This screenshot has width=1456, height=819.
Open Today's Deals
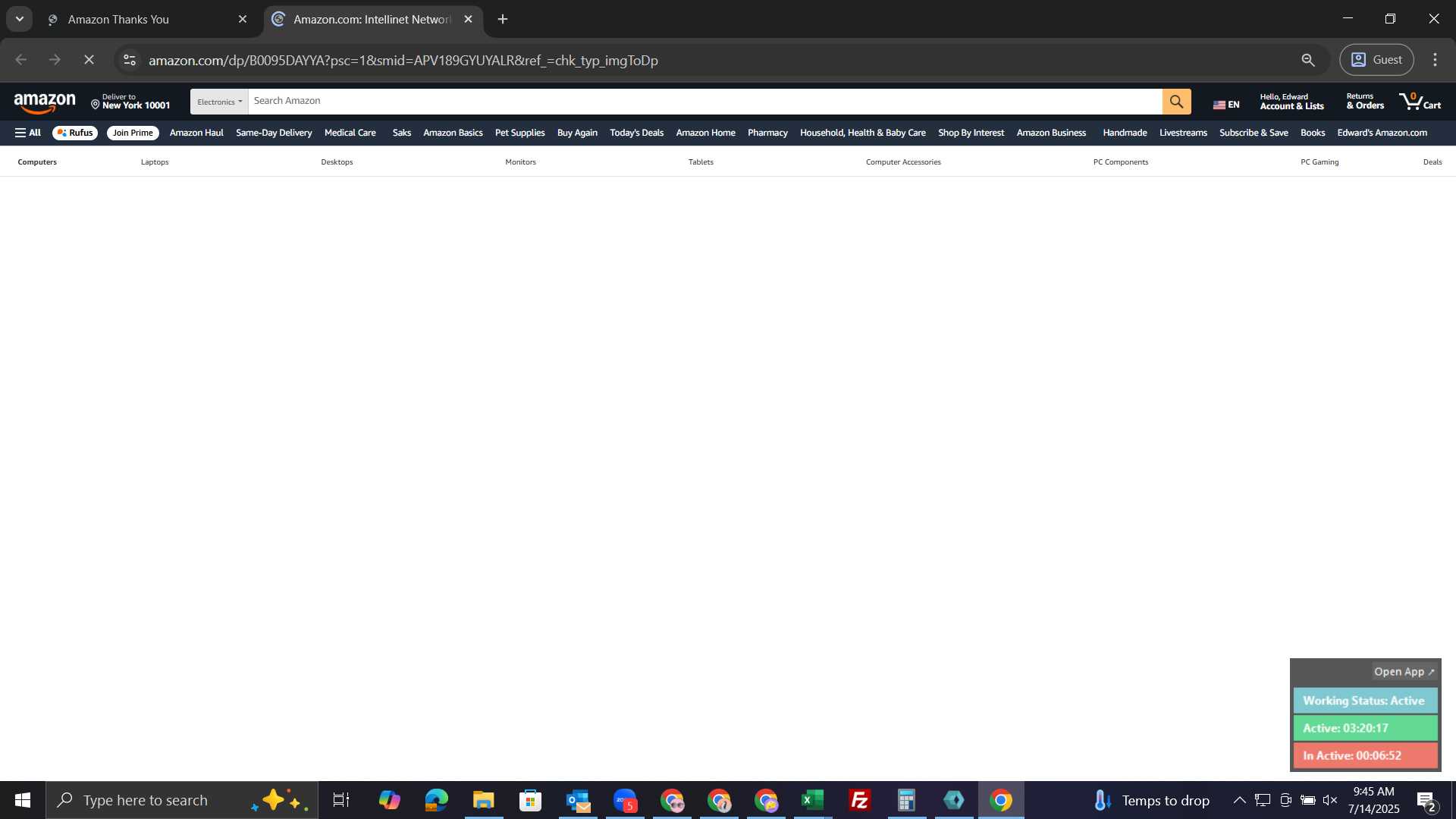click(x=636, y=133)
